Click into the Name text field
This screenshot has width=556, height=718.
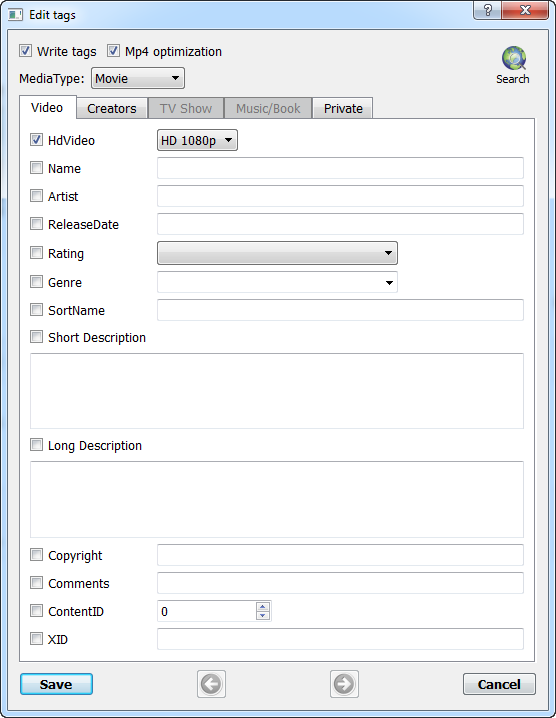click(340, 168)
